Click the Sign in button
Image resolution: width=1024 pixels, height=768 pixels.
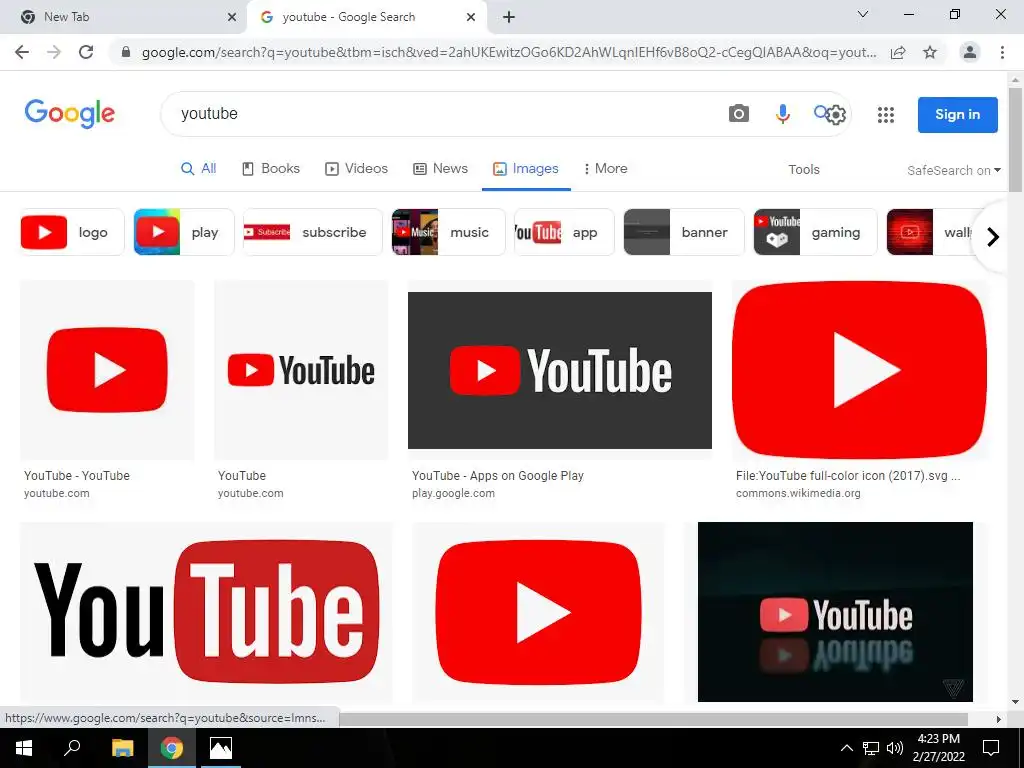click(x=957, y=114)
